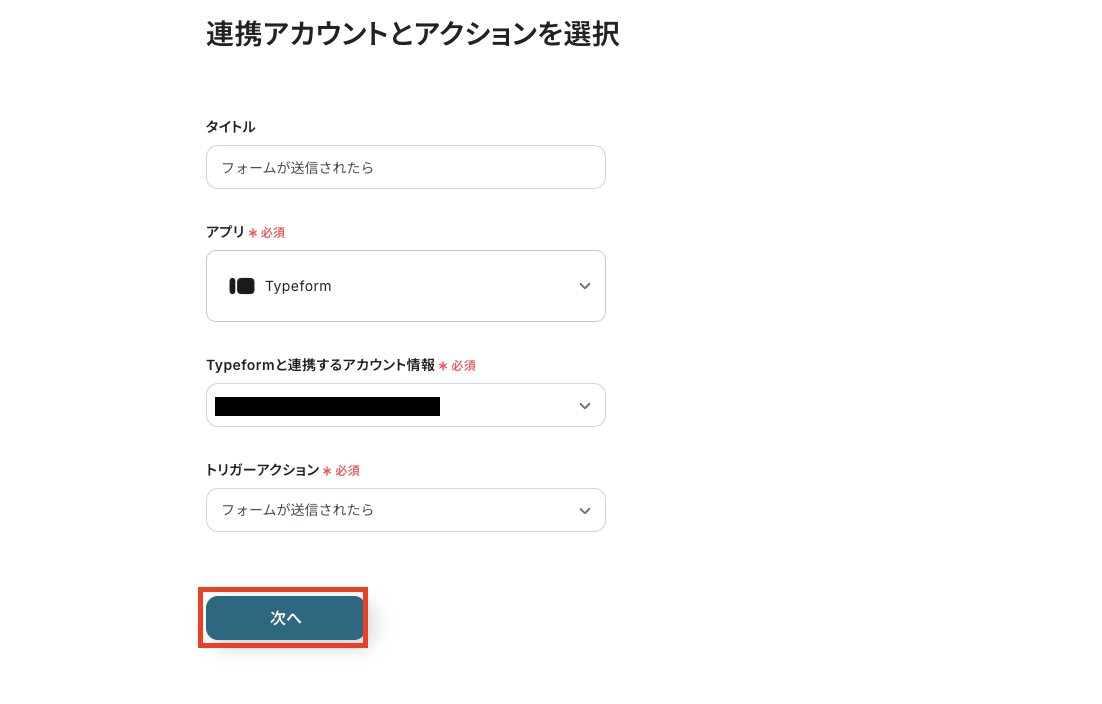Click the タイトル field label
This screenshot has height=704, width=1102.
pyautogui.click(x=230, y=127)
